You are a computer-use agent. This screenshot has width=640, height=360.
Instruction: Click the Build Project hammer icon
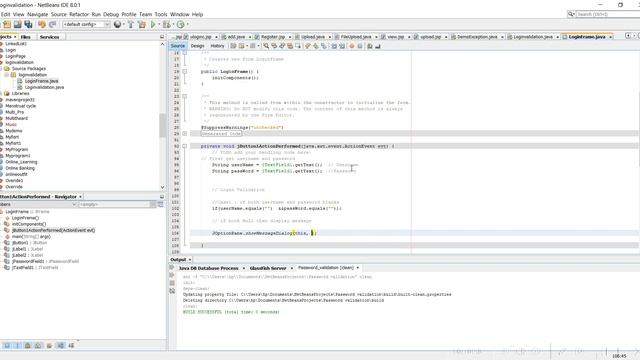(x=131, y=24)
